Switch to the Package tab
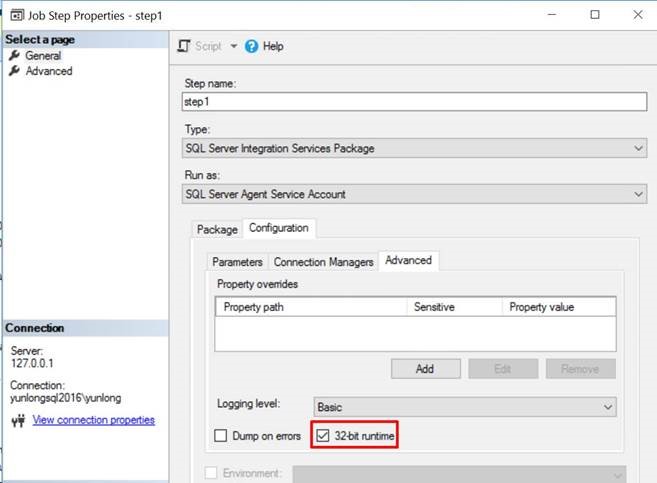Viewport: 657px width, 483px height. pos(216,229)
